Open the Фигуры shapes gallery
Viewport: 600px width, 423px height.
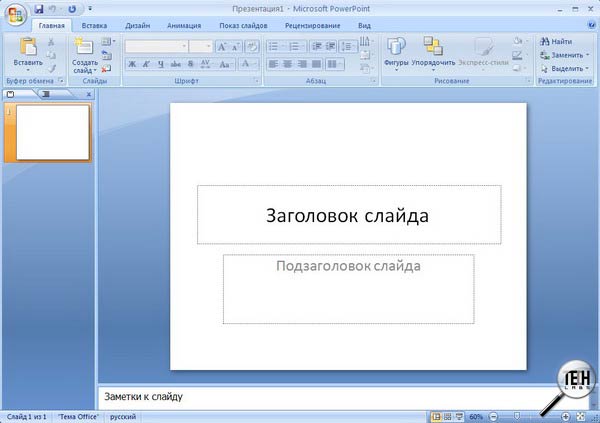pos(396,54)
